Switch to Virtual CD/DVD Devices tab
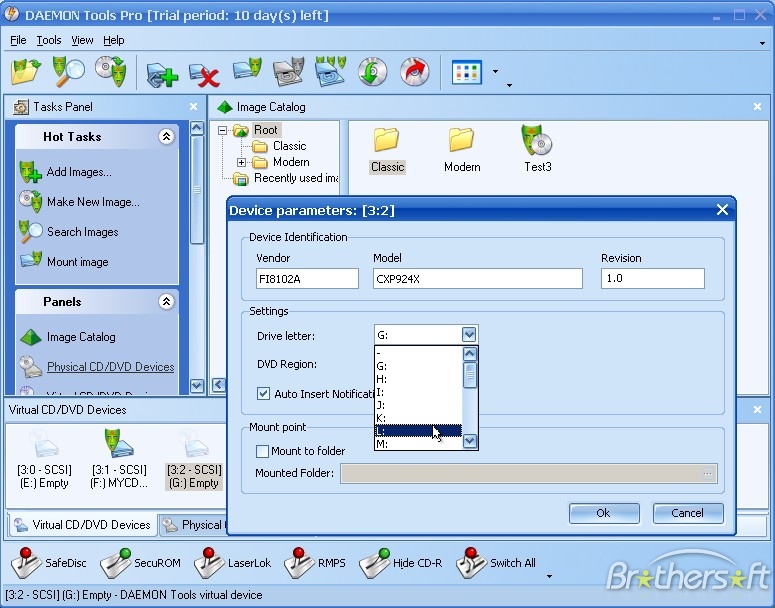775x608 pixels. [x=82, y=525]
